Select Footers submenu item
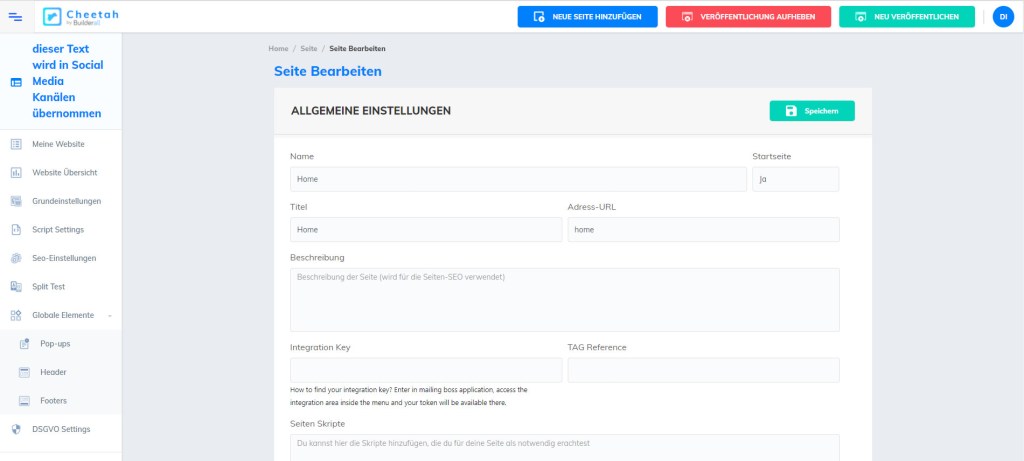This screenshot has height=461, width=1024. click(x=54, y=401)
